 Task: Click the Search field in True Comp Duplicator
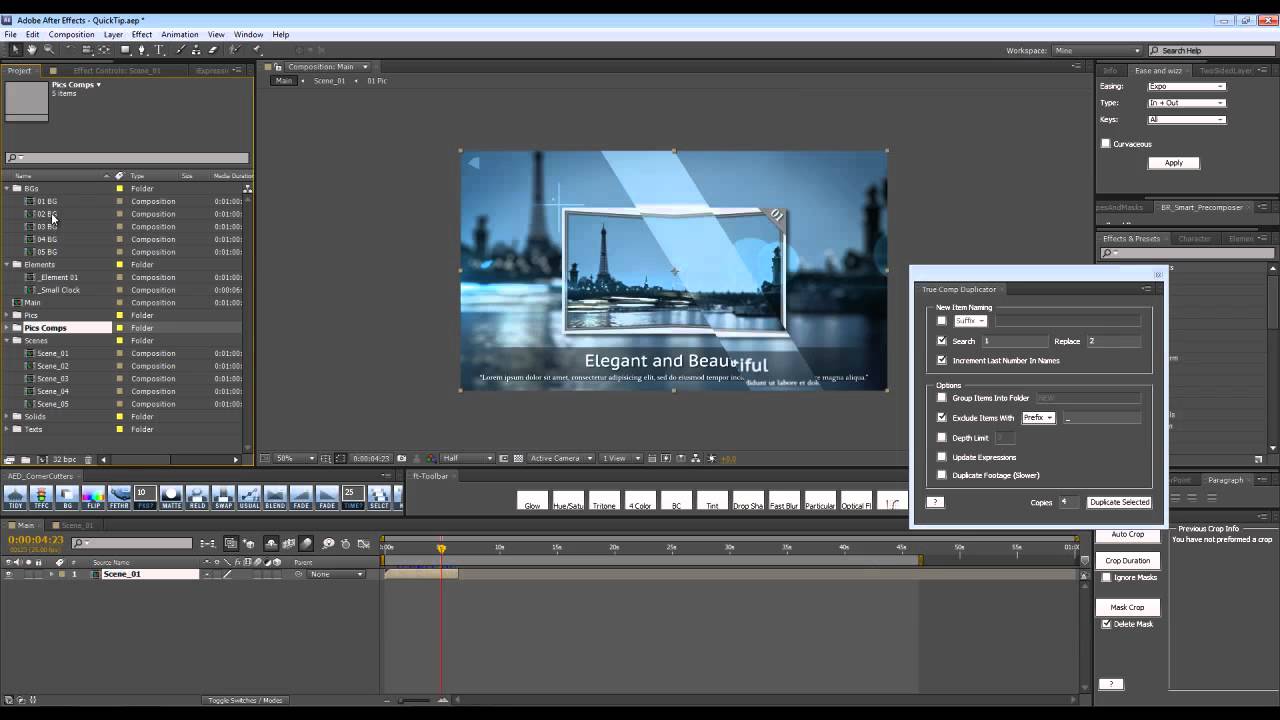point(1013,341)
